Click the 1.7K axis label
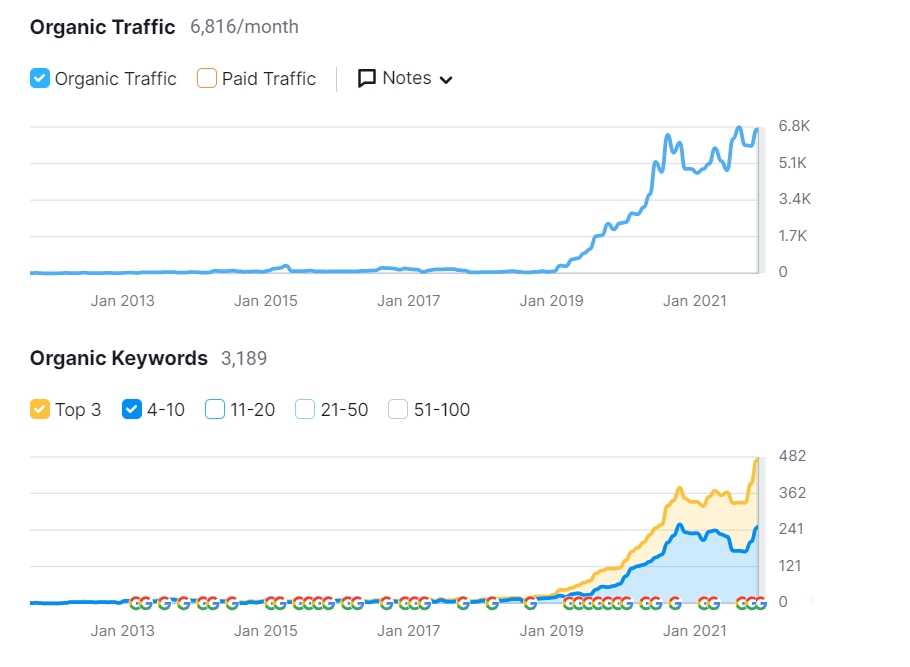910x667 pixels. [793, 236]
